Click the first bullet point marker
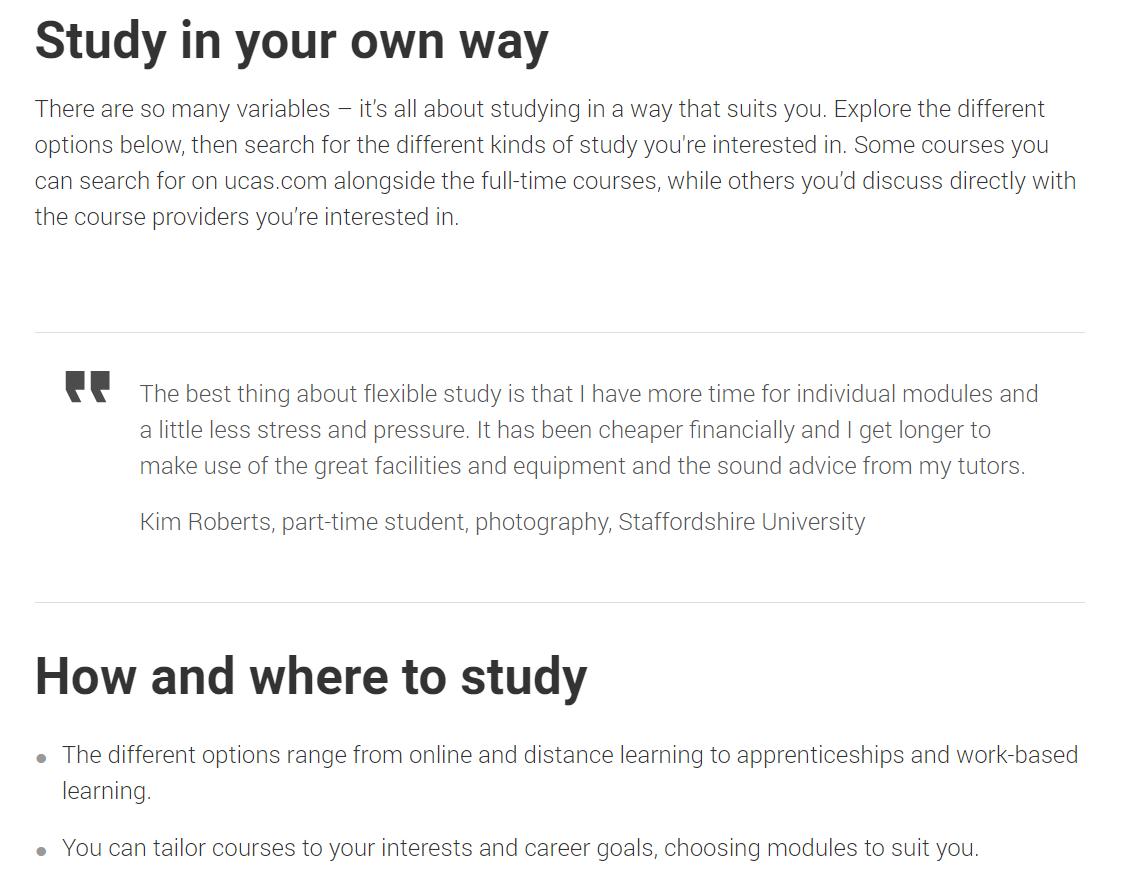The width and height of the screenshot is (1123, 889). coord(42,758)
